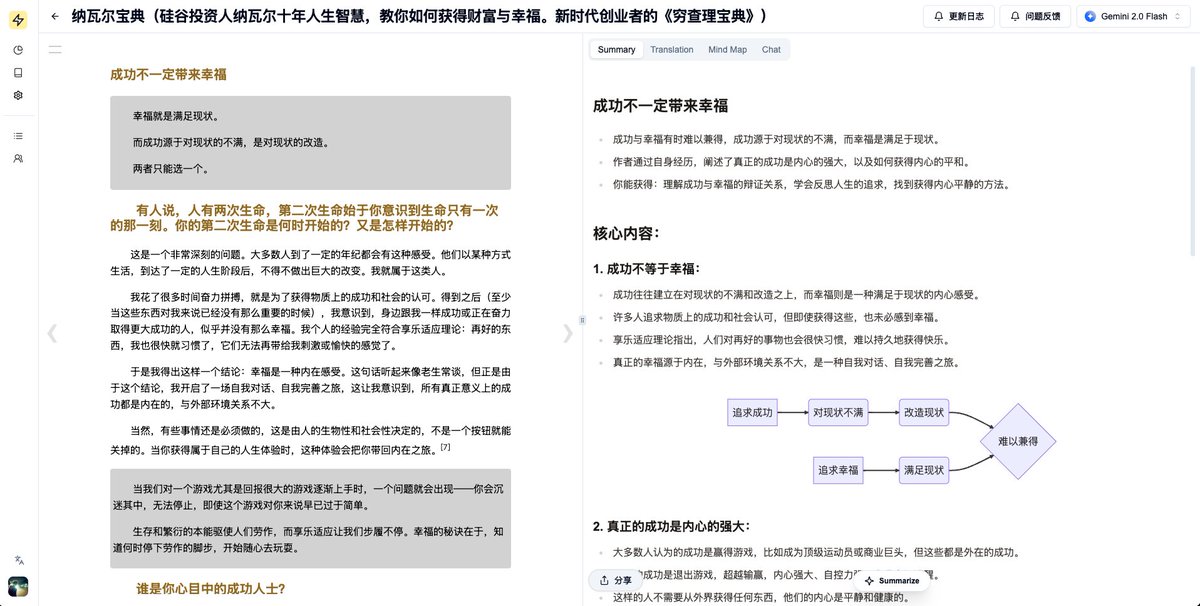Screen dimensions: 1200x606
Task: Click footnote reference [7] in the text
Action: click(445, 447)
